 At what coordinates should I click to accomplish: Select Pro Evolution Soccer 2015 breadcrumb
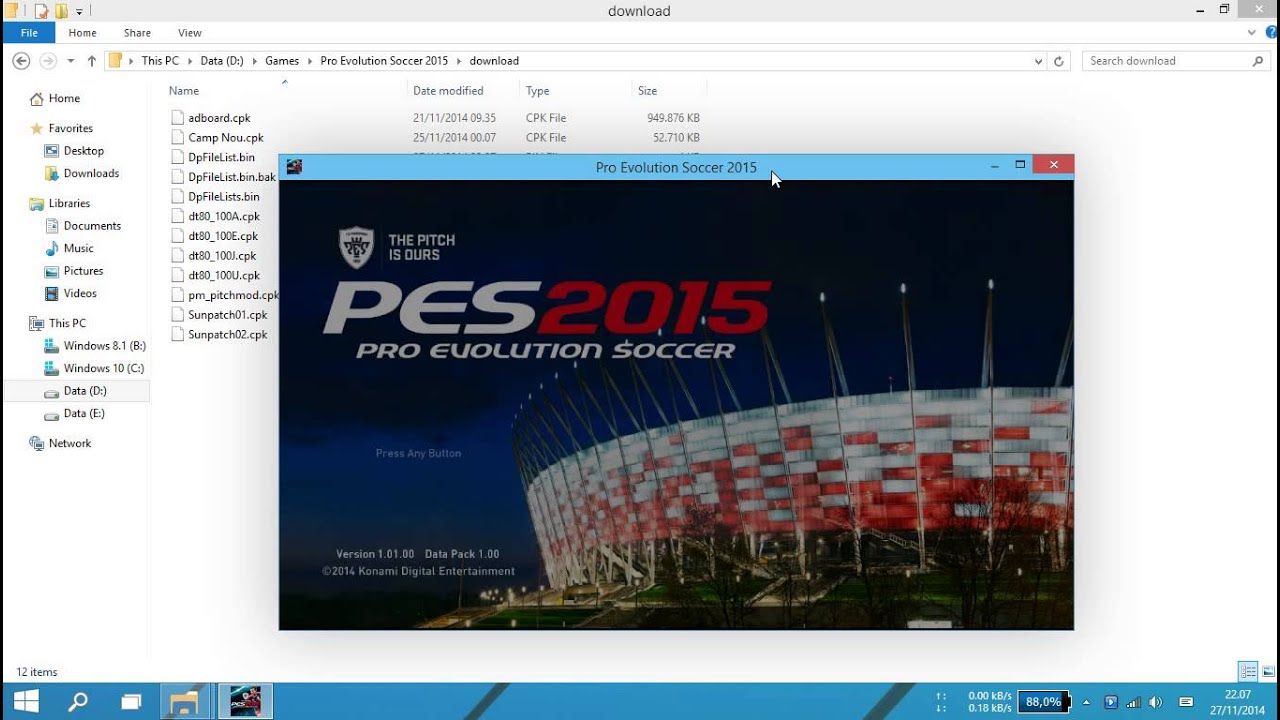(x=384, y=61)
